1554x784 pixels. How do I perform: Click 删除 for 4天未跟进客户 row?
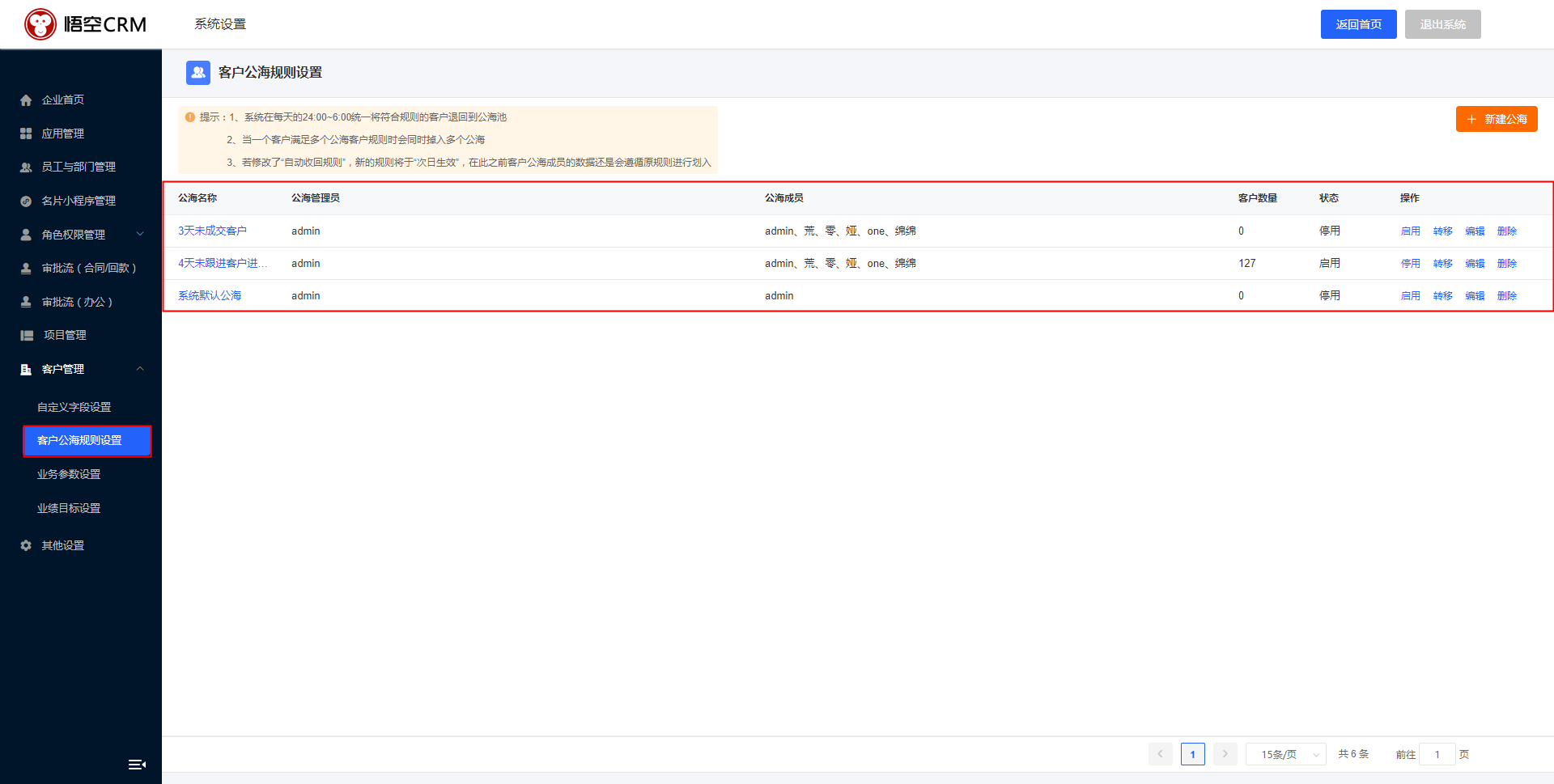[x=1507, y=264]
